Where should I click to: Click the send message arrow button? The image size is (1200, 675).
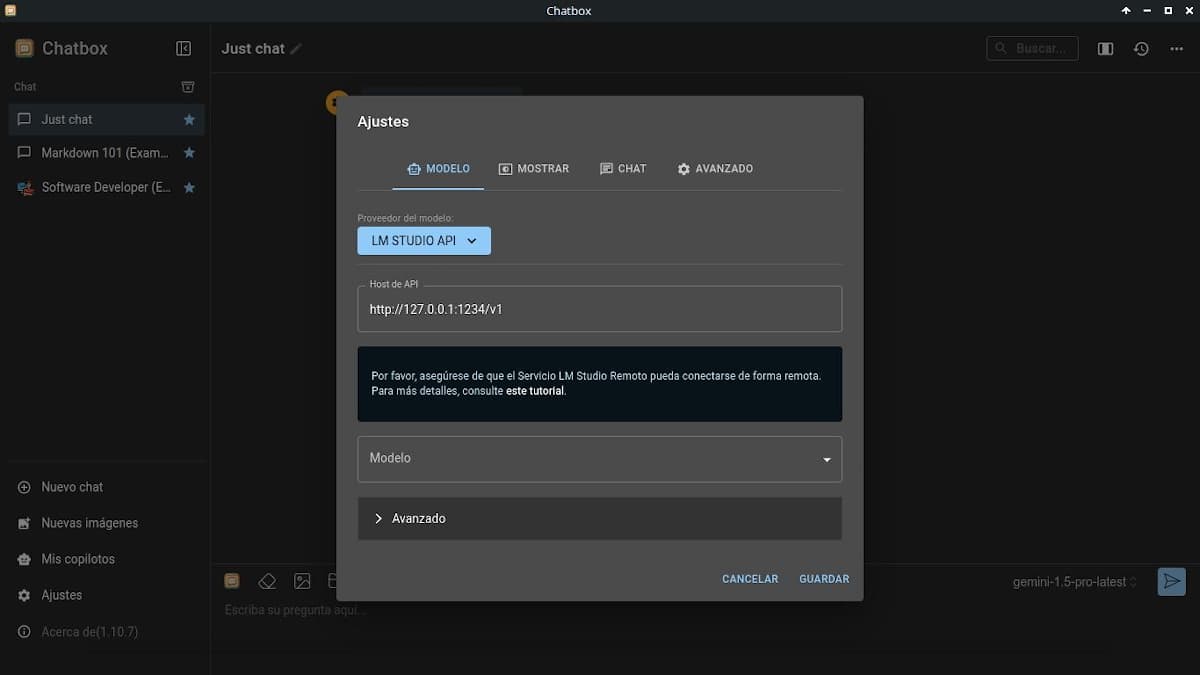1171,581
